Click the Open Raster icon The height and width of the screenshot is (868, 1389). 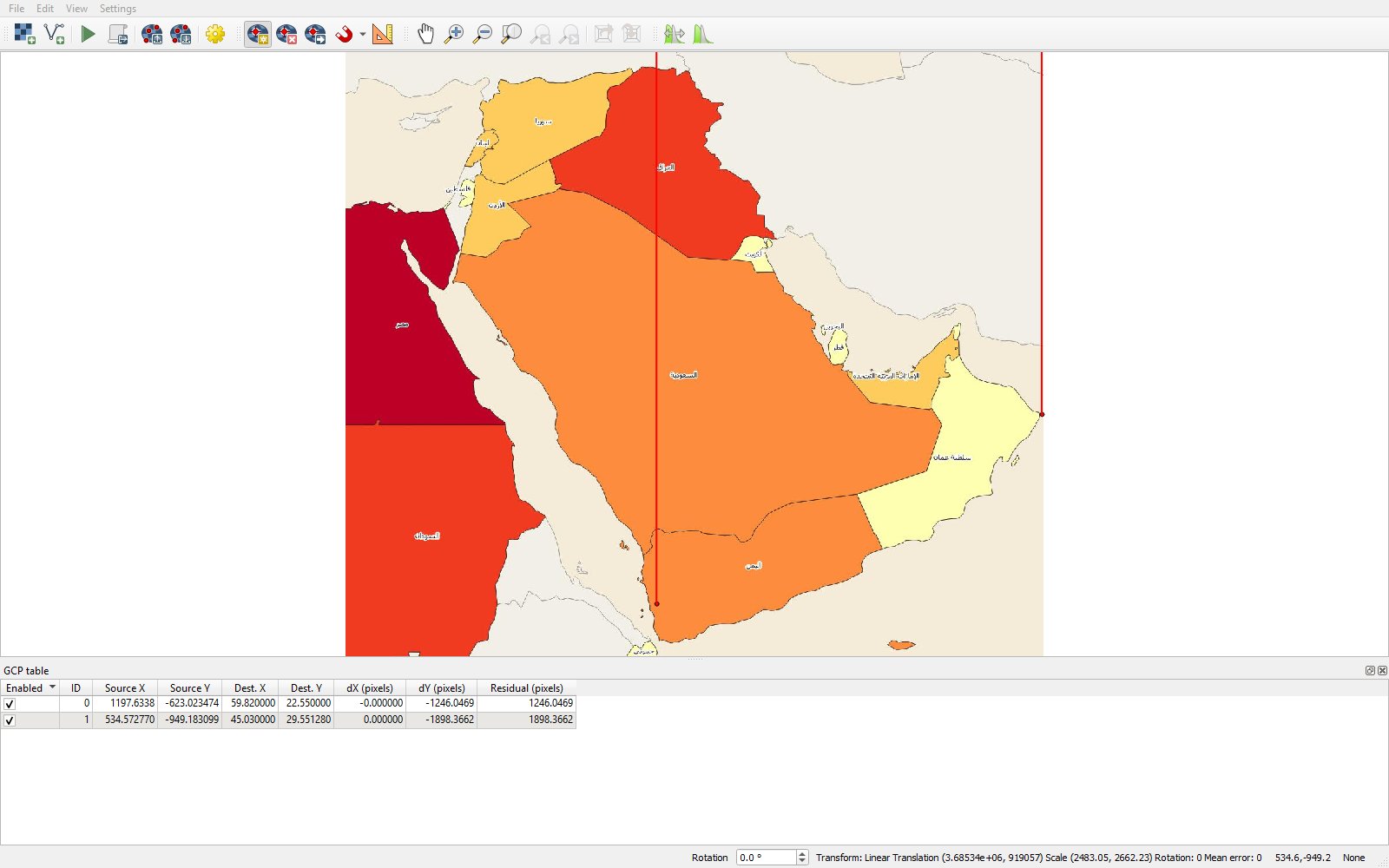tap(25, 34)
